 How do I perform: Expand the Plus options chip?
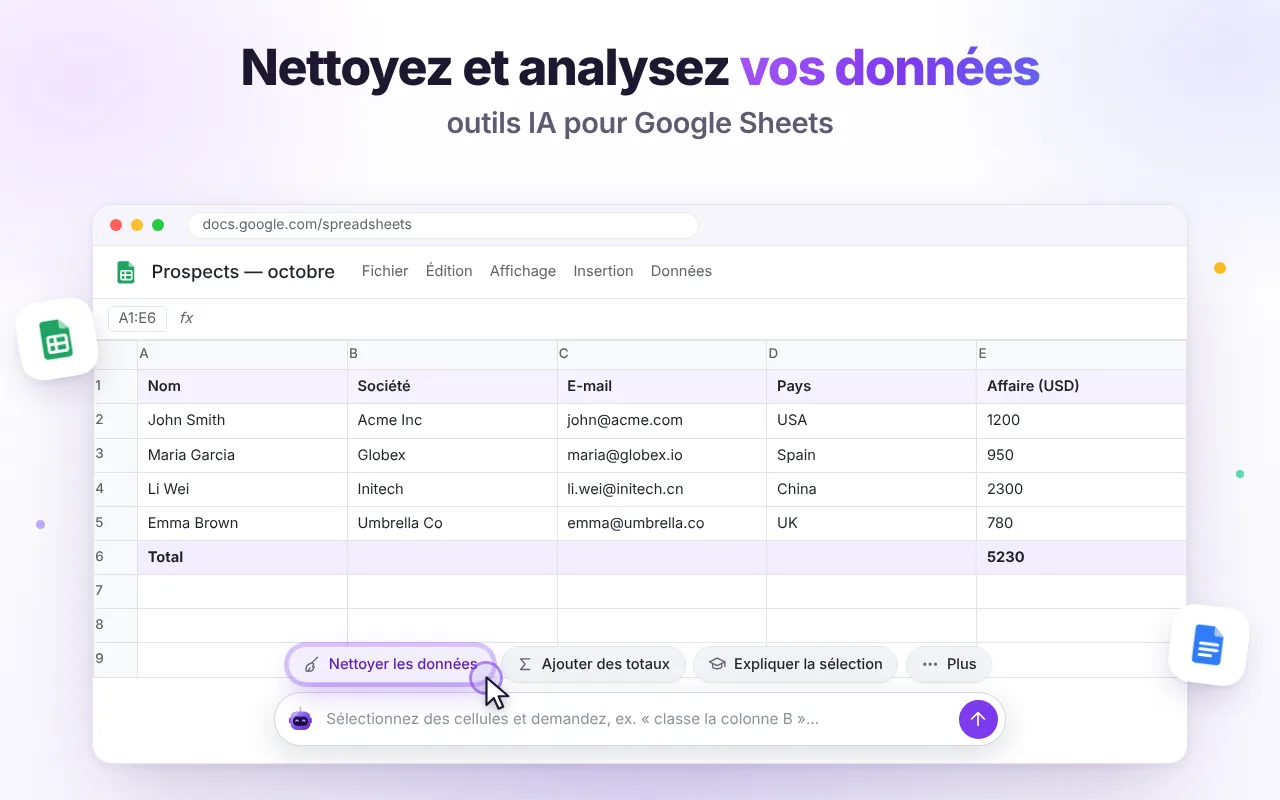948,664
